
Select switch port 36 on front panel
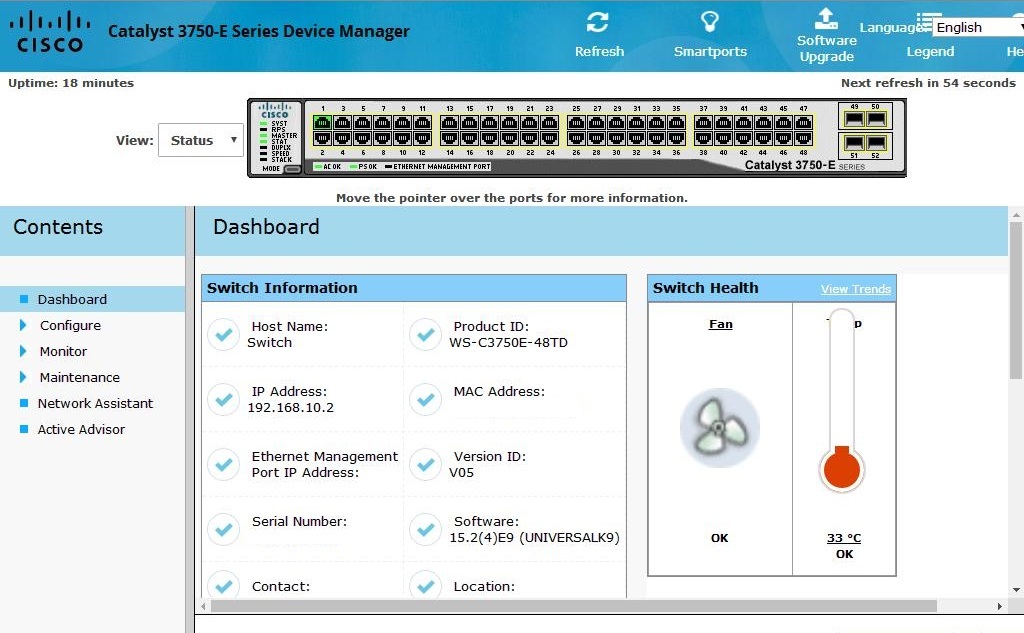click(677, 138)
